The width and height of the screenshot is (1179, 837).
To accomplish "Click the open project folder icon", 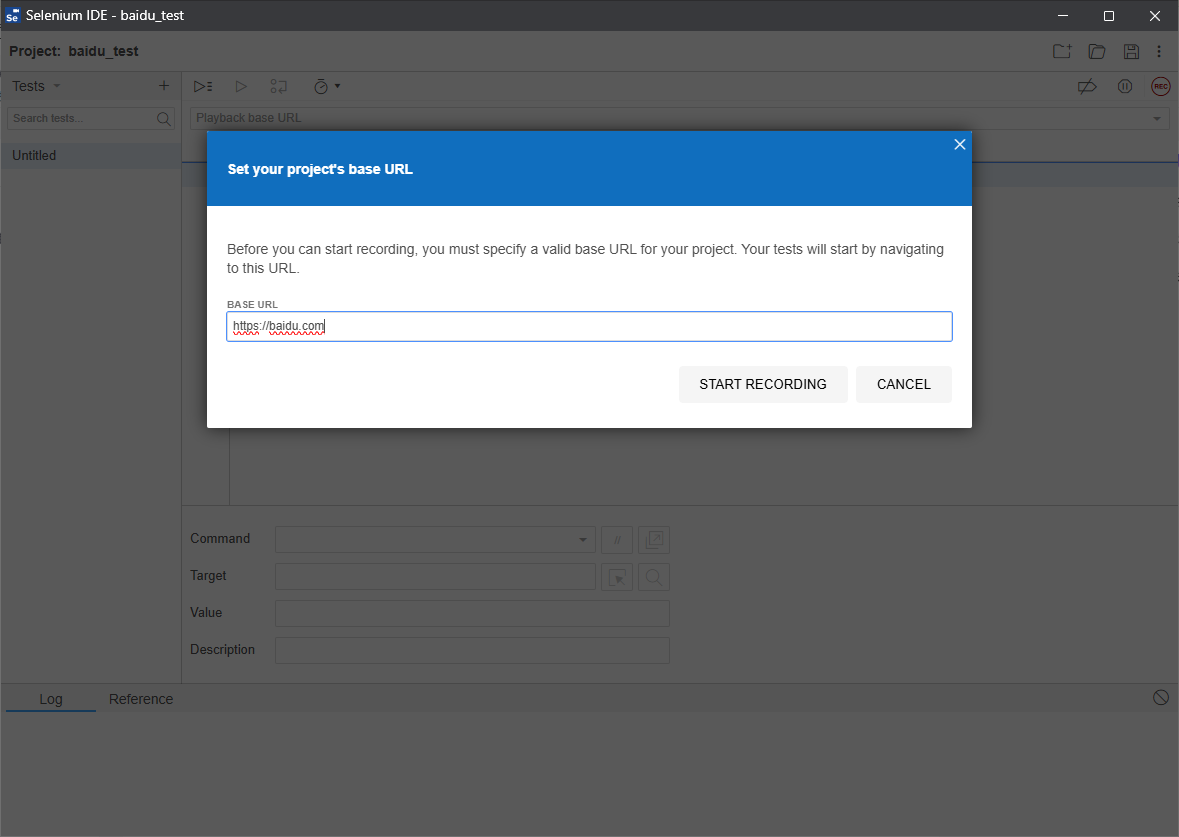I will click(1097, 51).
